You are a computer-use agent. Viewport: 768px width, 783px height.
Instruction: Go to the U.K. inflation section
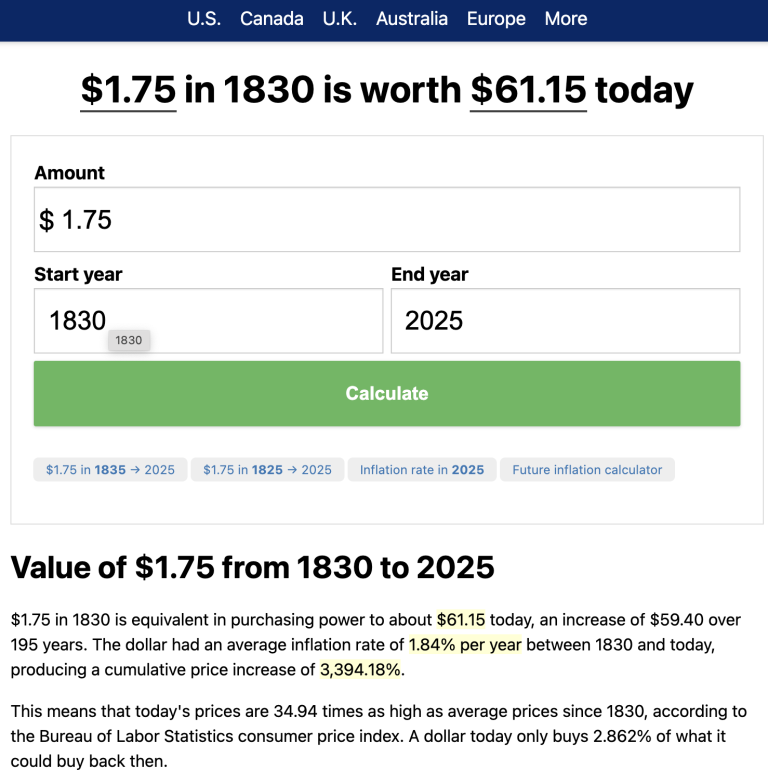tap(340, 19)
